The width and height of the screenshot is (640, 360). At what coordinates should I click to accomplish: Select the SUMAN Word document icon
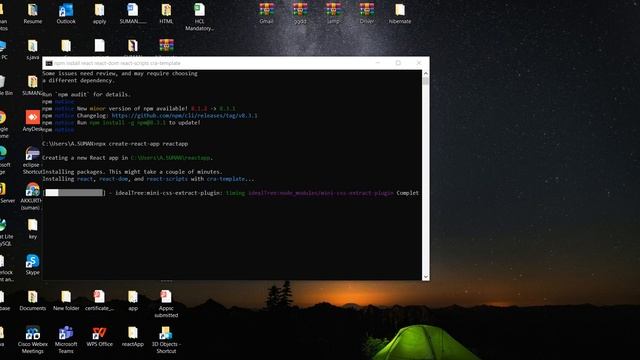pyautogui.click(x=133, y=14)
